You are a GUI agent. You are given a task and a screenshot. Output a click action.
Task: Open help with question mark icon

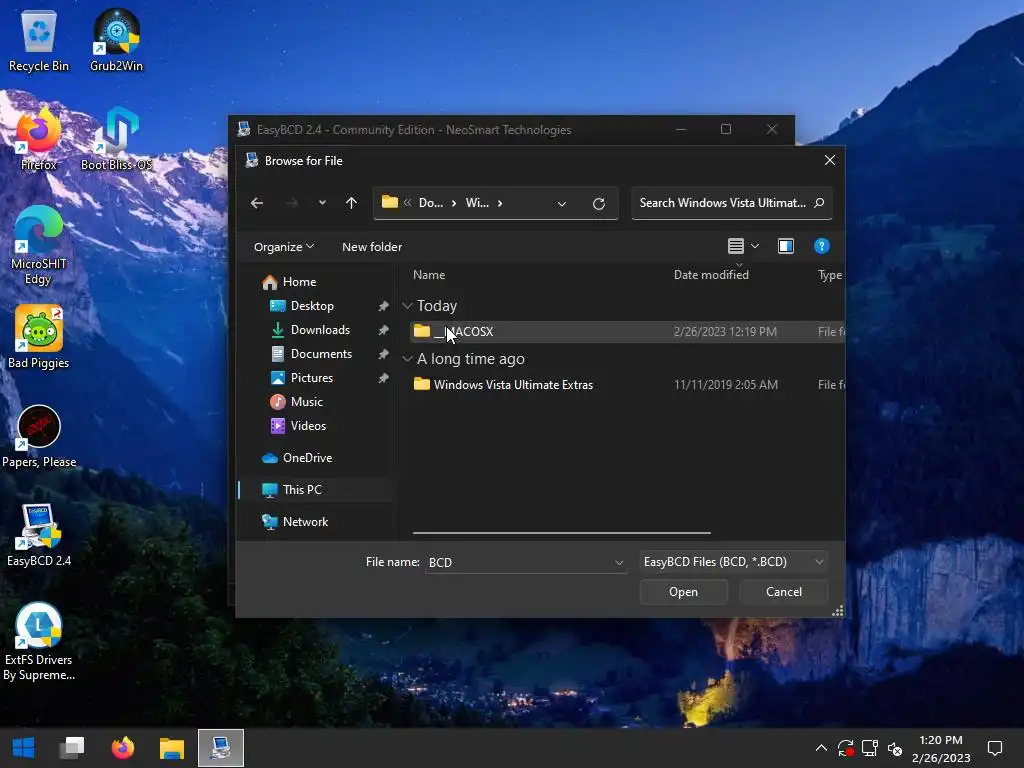[x=822, y=246]
